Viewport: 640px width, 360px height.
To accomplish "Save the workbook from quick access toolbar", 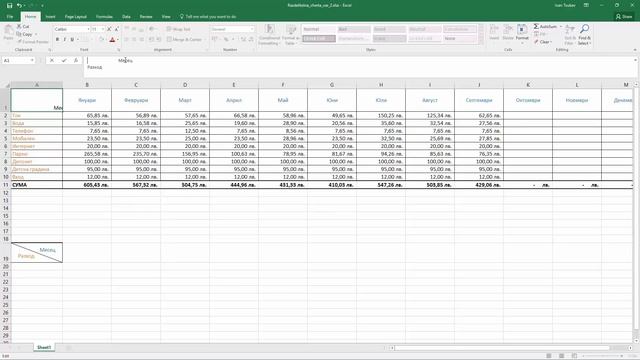I will [x=9, y=5].
